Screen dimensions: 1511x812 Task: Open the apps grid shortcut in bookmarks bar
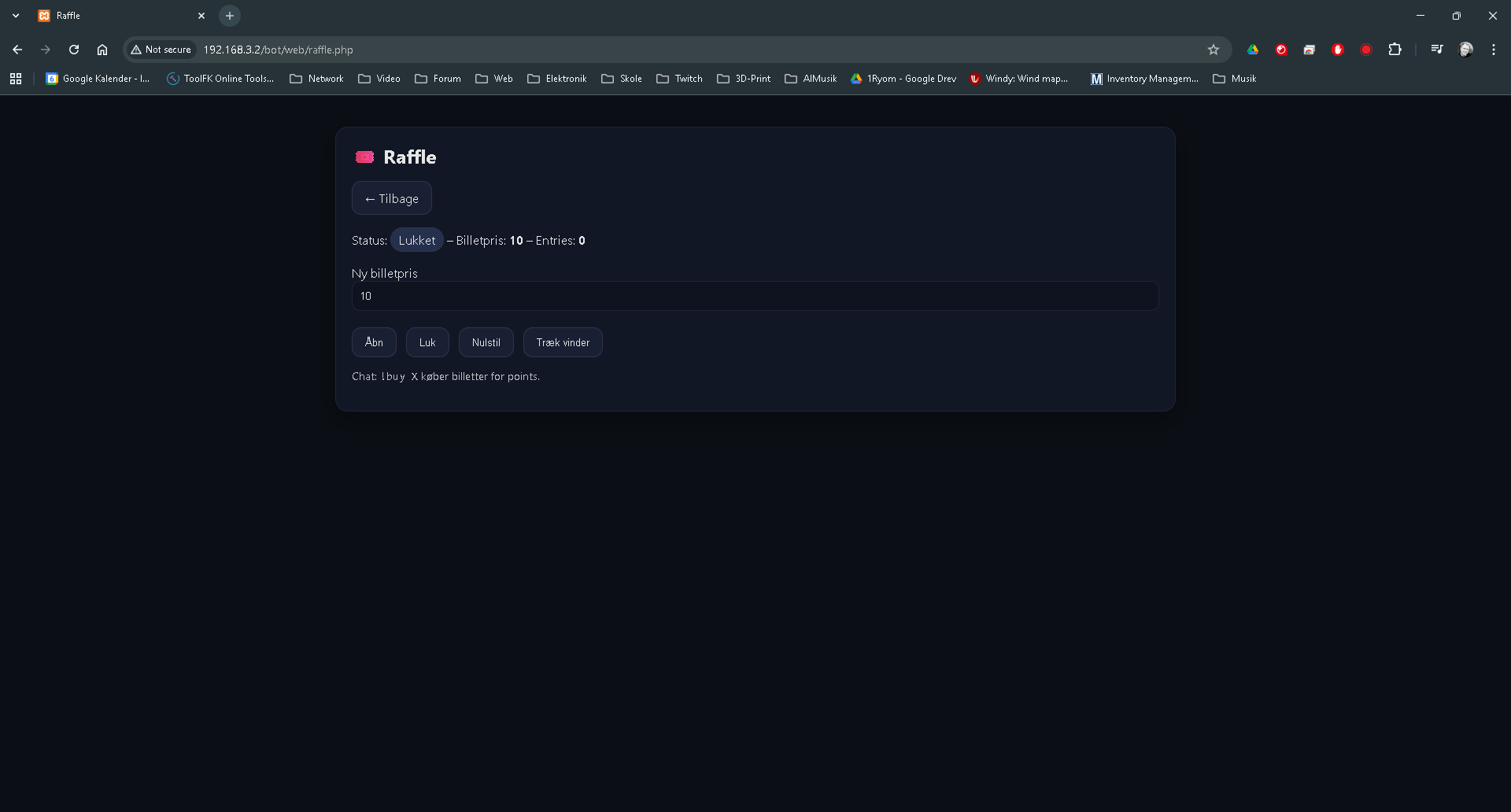16,79
